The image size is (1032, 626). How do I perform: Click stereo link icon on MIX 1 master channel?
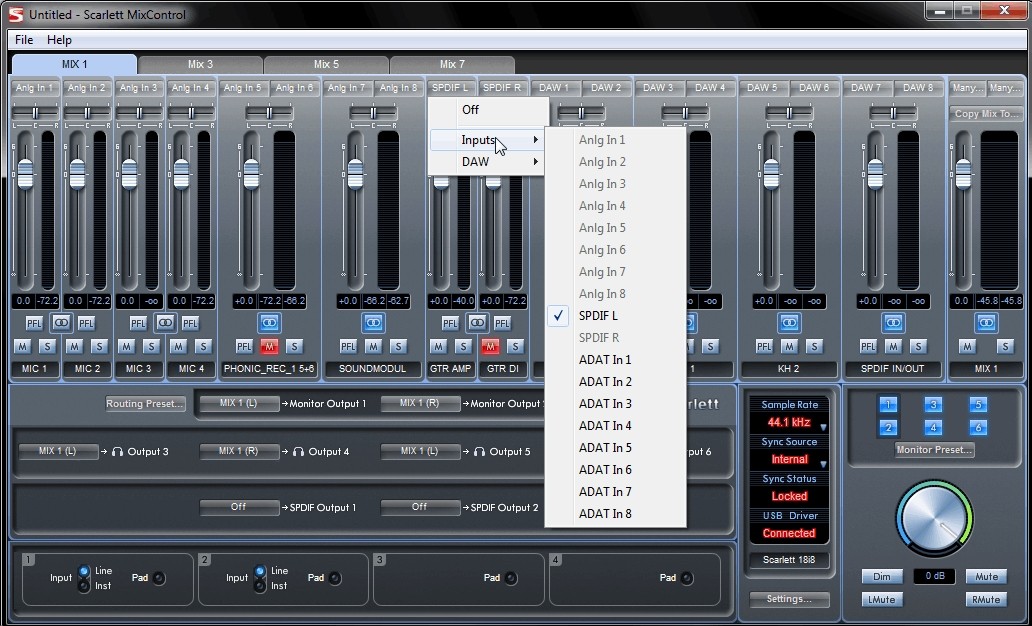coord(986,323)
